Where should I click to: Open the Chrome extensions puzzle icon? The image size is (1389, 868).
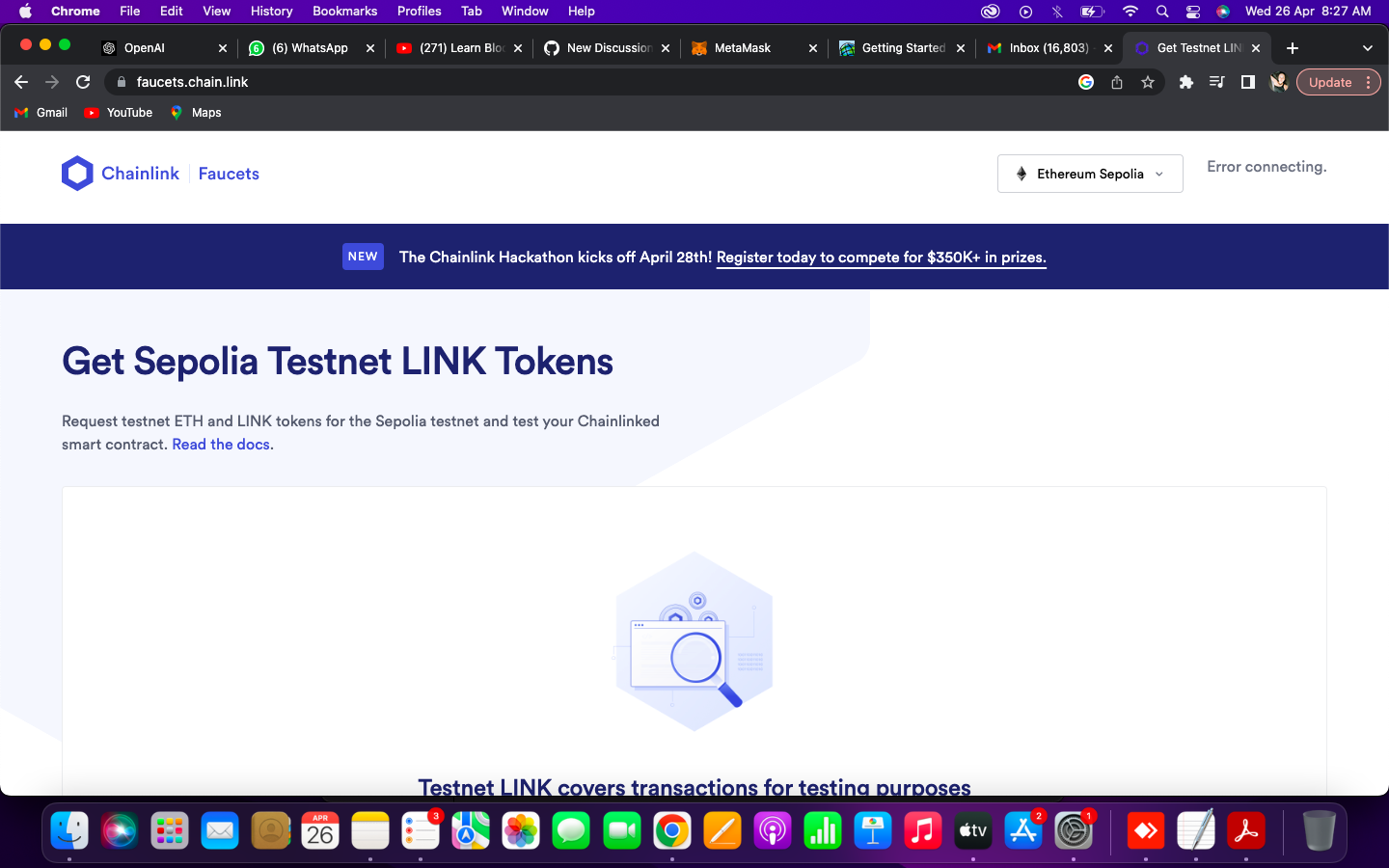[1186, 82]
